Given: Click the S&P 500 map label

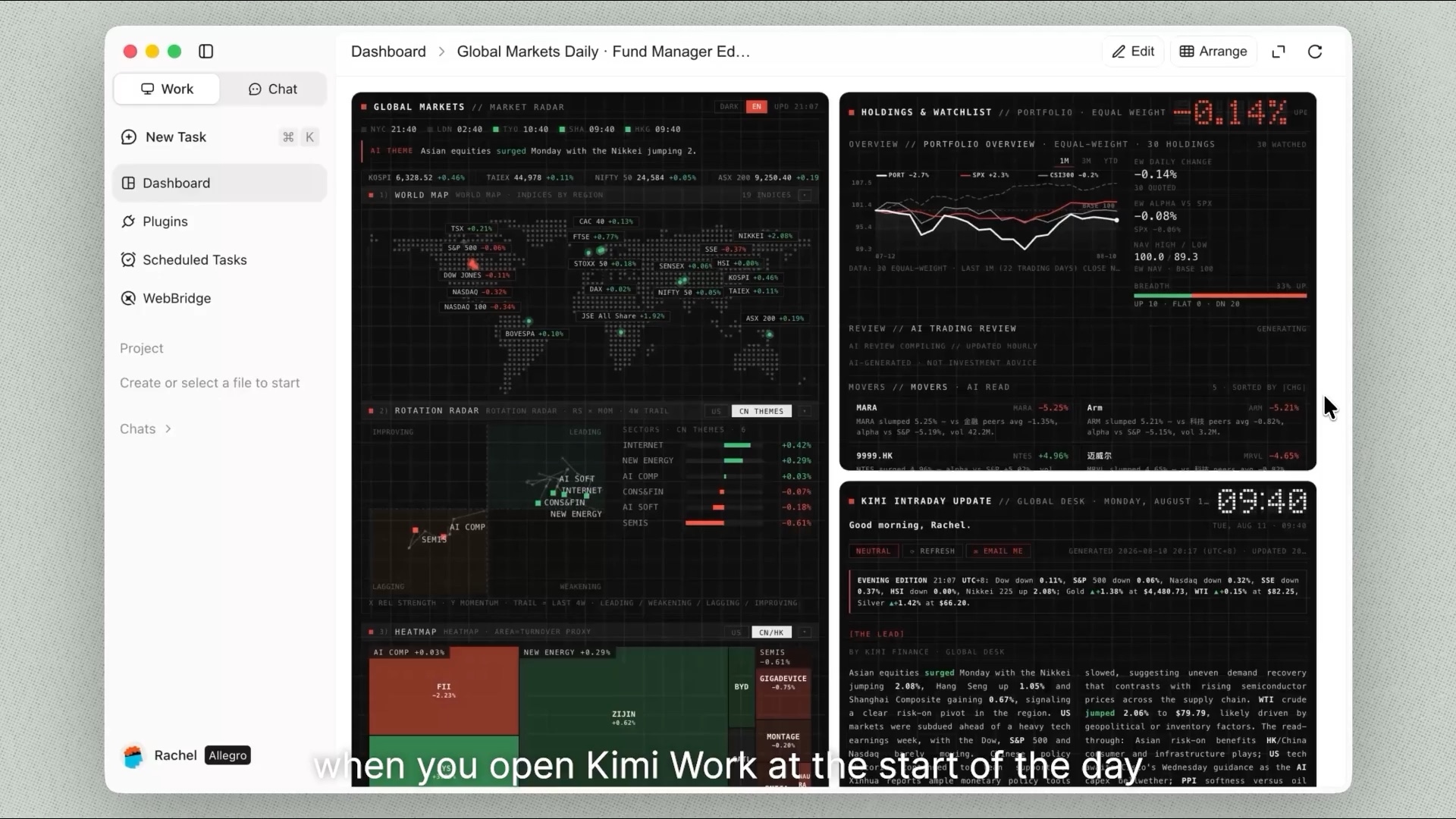Looking at the screenshot, I should (476, 248).
